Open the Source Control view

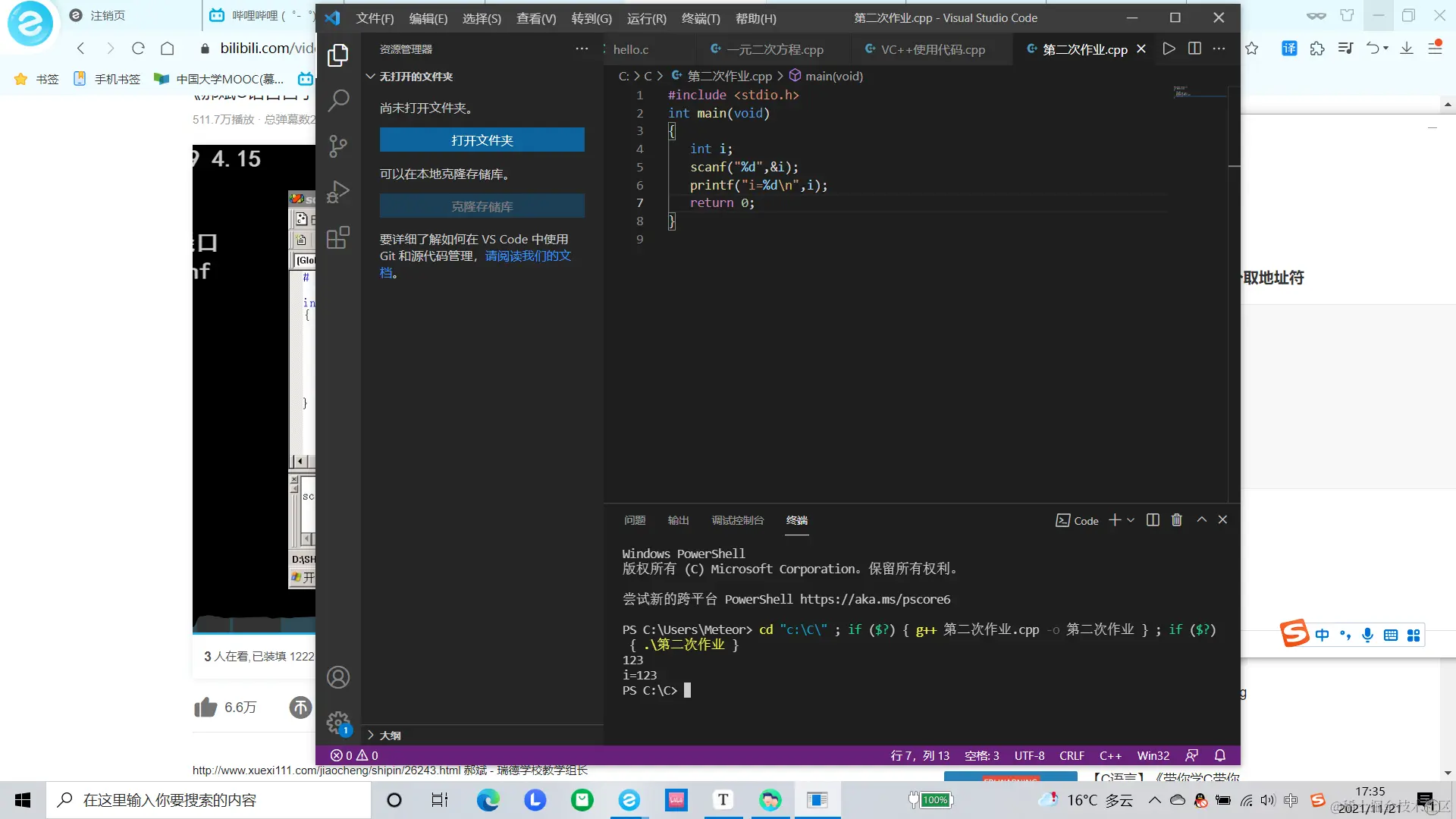[338, 146]
